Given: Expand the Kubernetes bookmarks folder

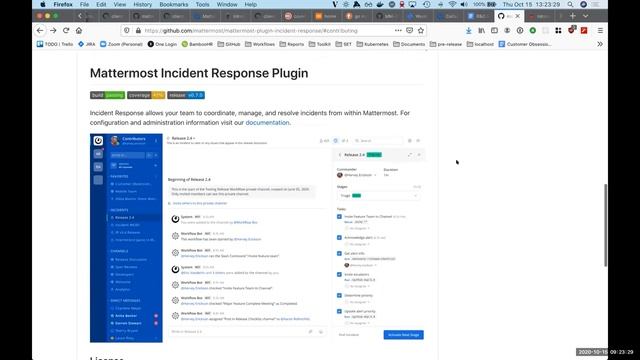Looking at the screenshot, I should tap(373, 44).
